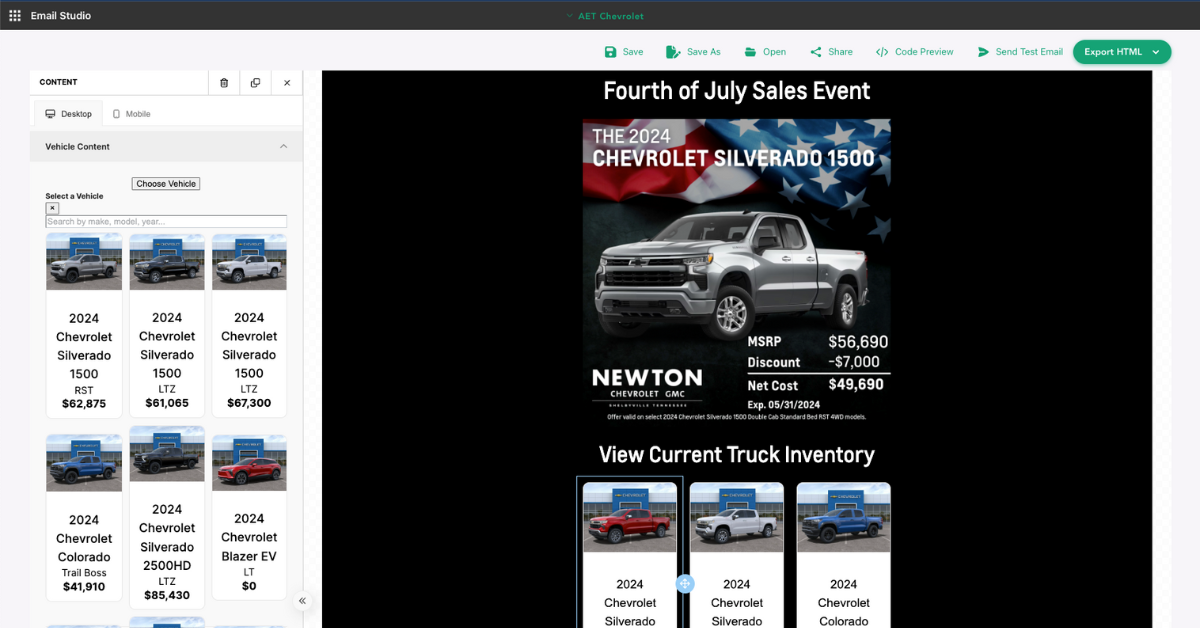The width and height of the screenshot is (1200, 628).
Task: Click the Choose Vehicle button
Action: coord(166,184)
